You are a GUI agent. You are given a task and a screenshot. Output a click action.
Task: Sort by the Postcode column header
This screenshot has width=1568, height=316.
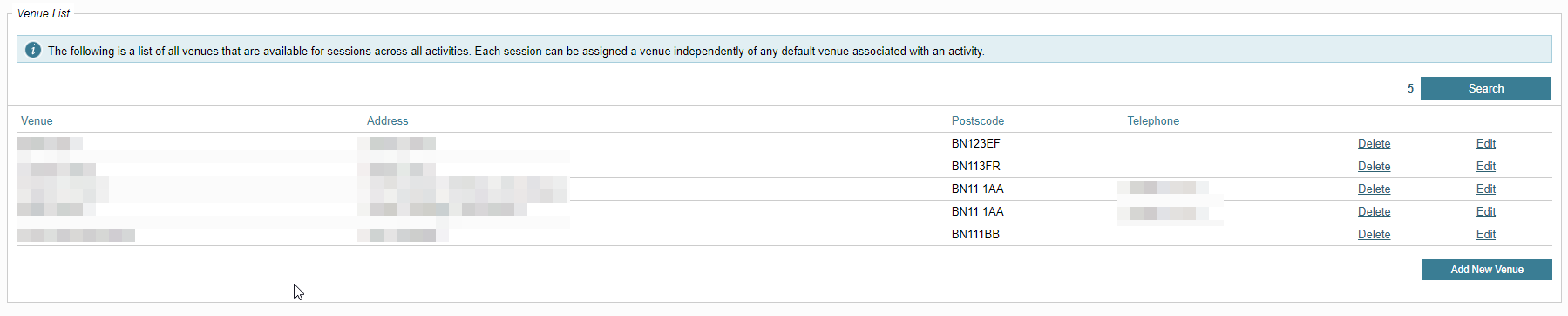coord(978,121)
